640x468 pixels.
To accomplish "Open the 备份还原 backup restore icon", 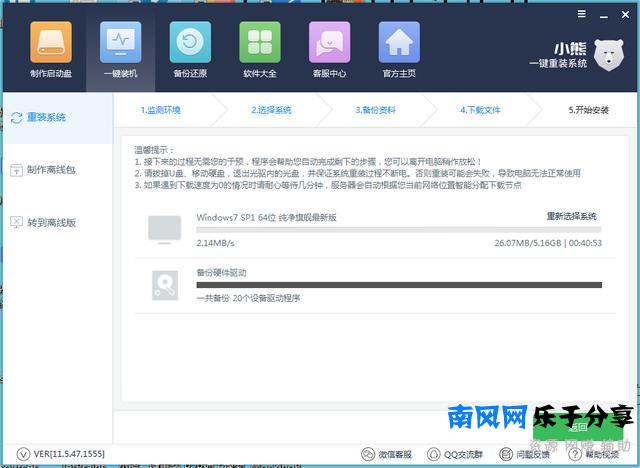I will point(190,42).
